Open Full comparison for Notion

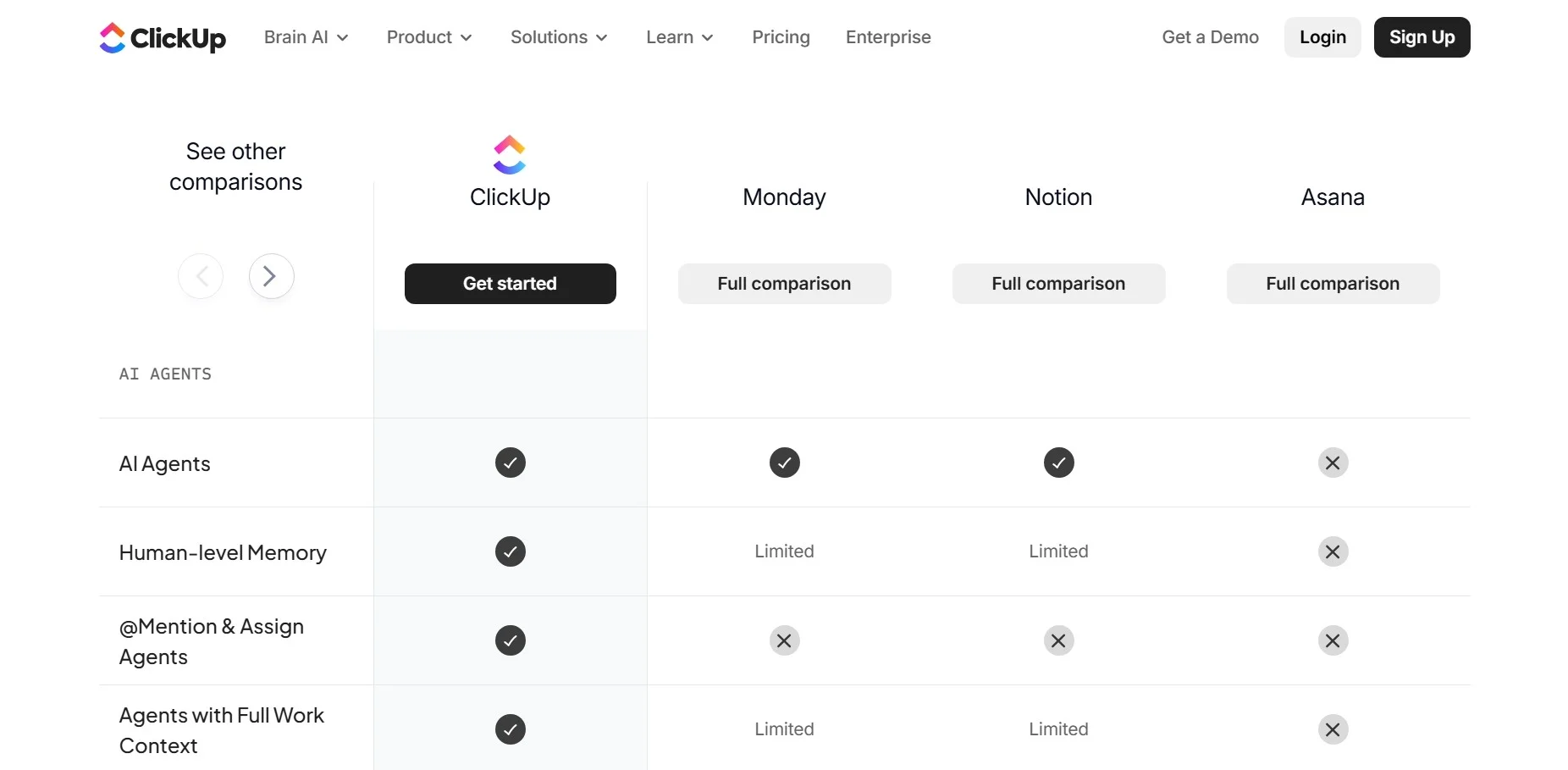coord(1058,284)
